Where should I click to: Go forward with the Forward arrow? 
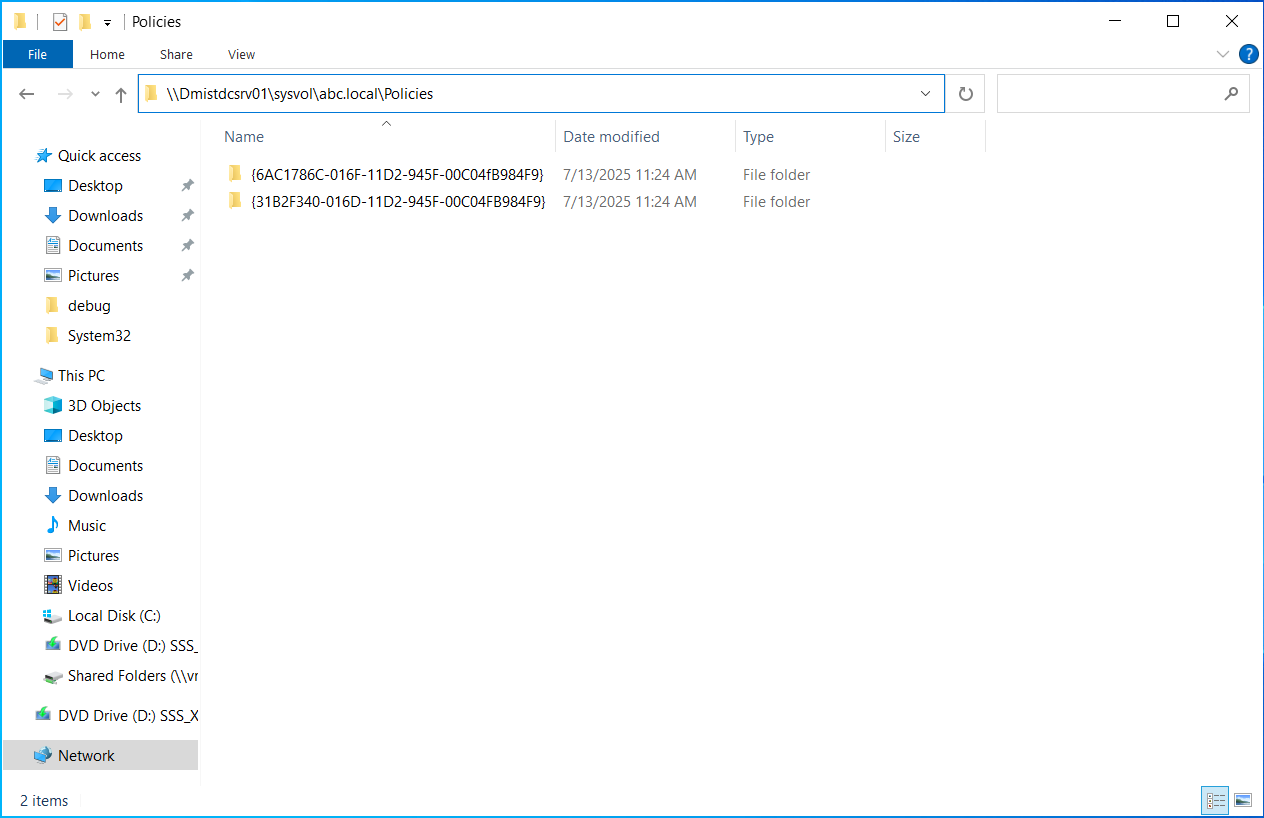(x=65, y=94)
